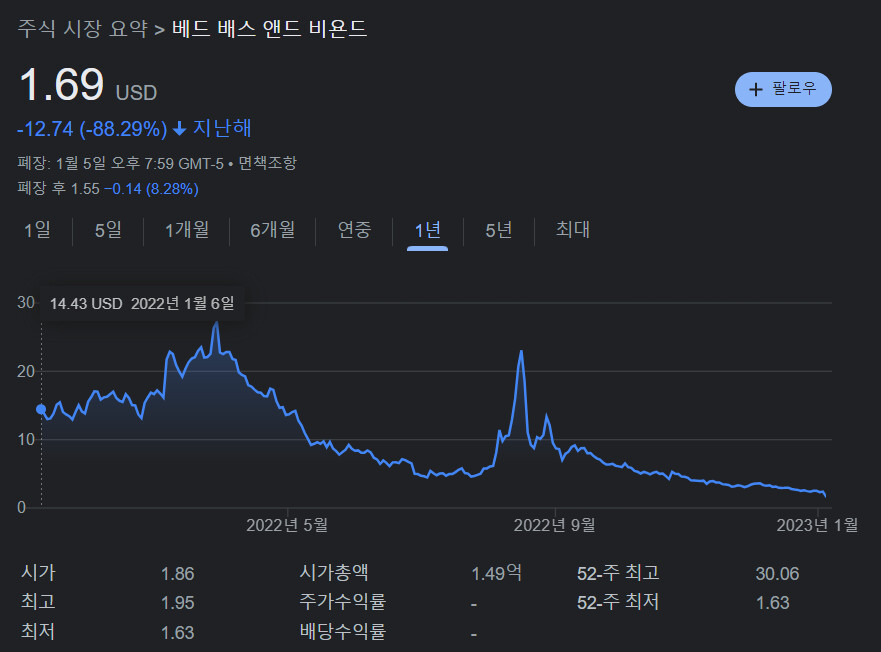
Task: Click the 14.43 USD chart tooltip
Action: pyautogui.click(x=142, y=304)
